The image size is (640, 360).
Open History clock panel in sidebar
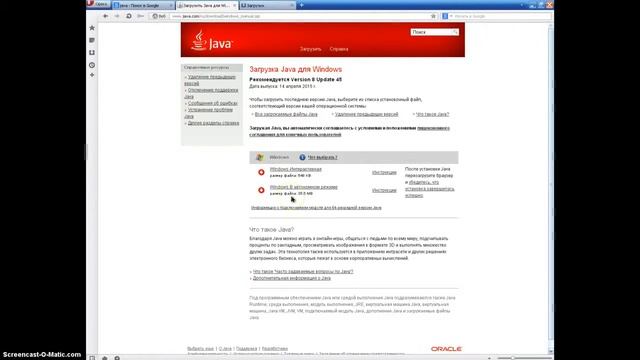[x=92, y=65]
